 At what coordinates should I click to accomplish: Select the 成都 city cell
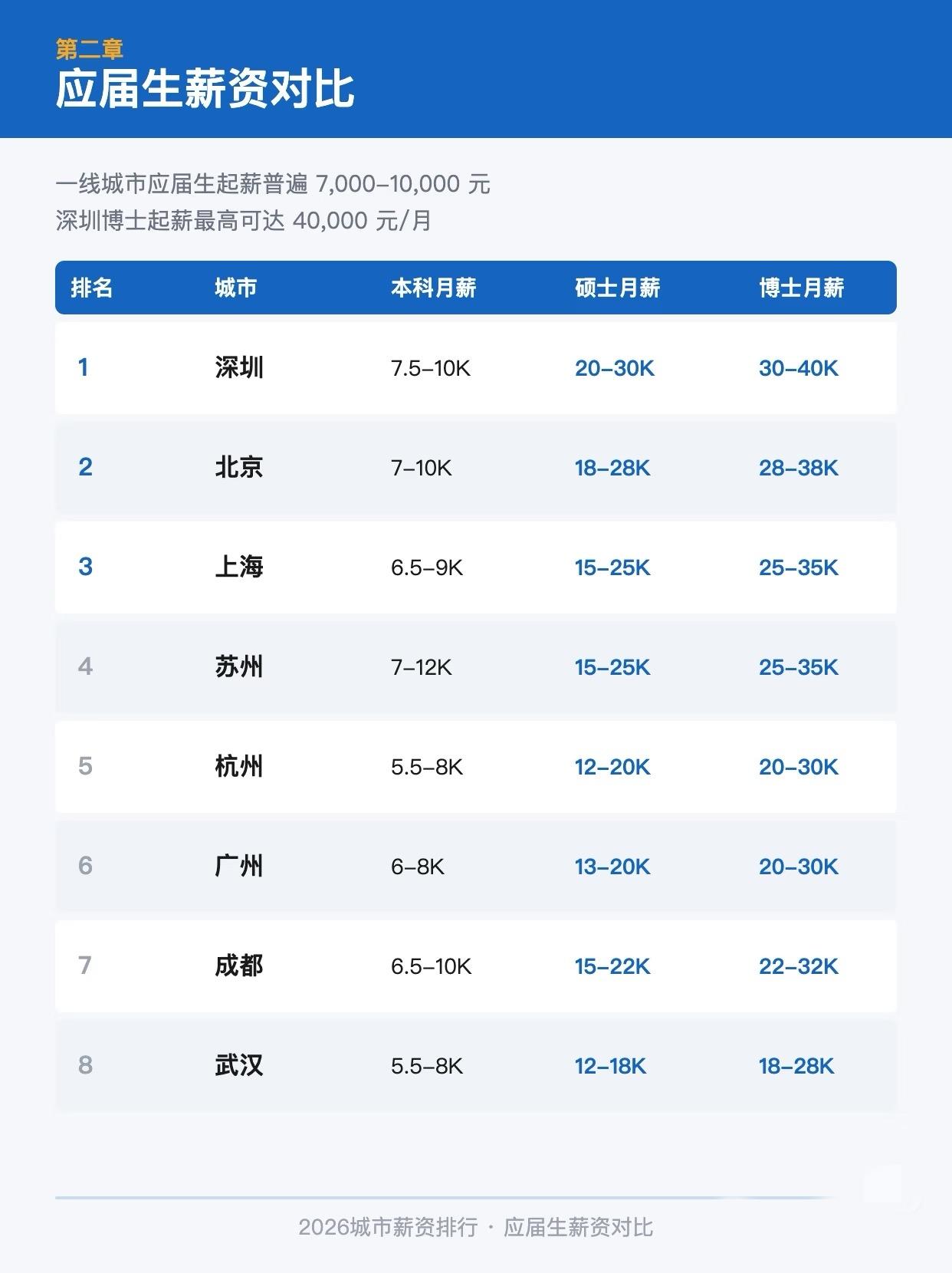pos(239,965)
